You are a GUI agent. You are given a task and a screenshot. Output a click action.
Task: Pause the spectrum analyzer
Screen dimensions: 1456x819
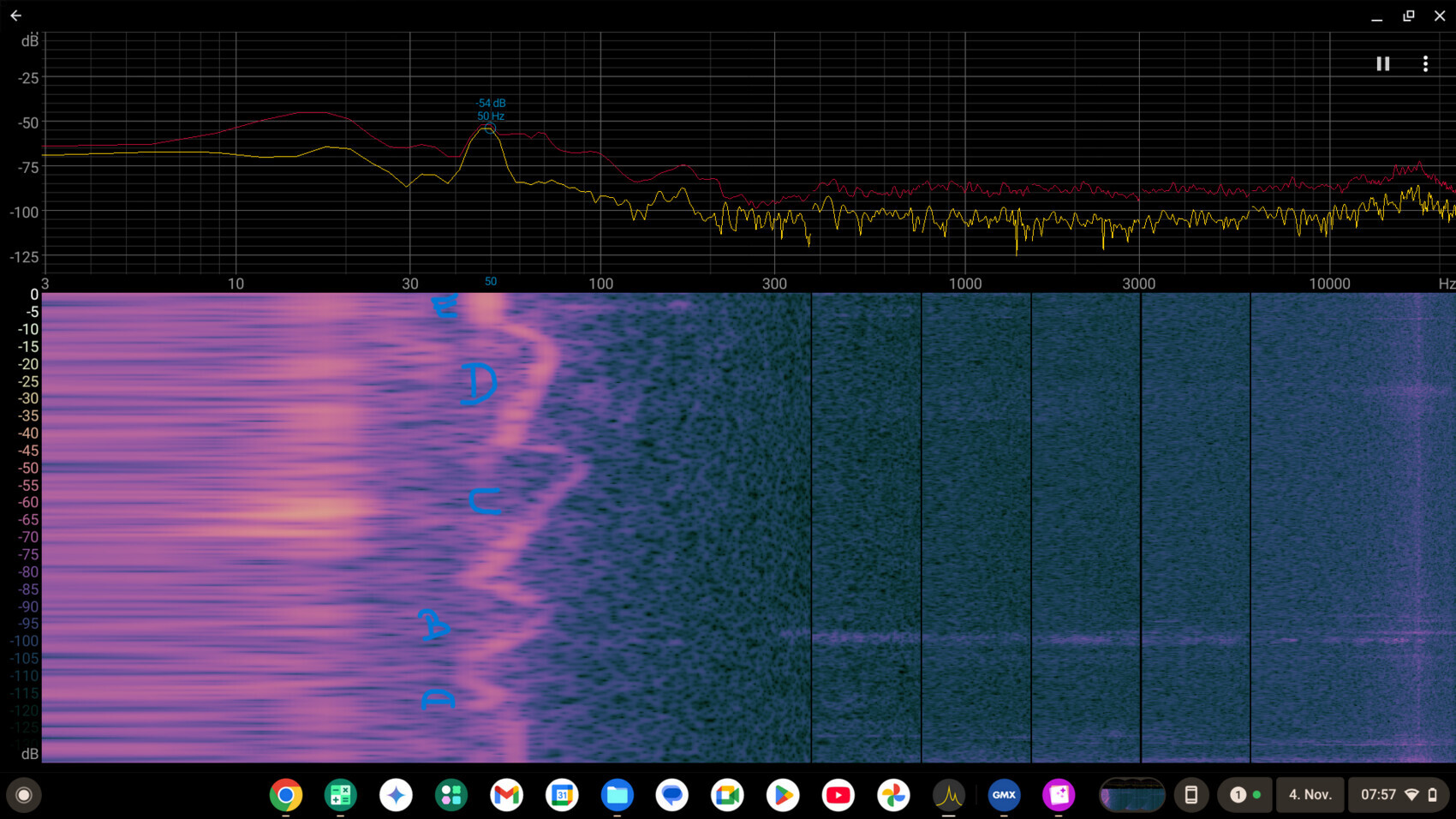click(1382, 63)
